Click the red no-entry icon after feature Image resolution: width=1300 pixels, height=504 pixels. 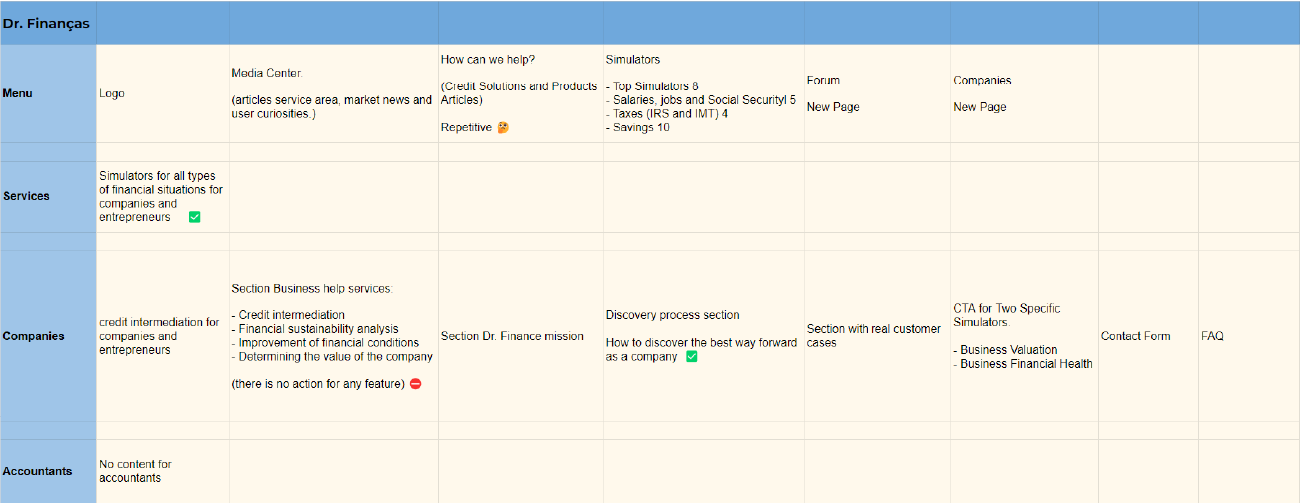[416, 384]
